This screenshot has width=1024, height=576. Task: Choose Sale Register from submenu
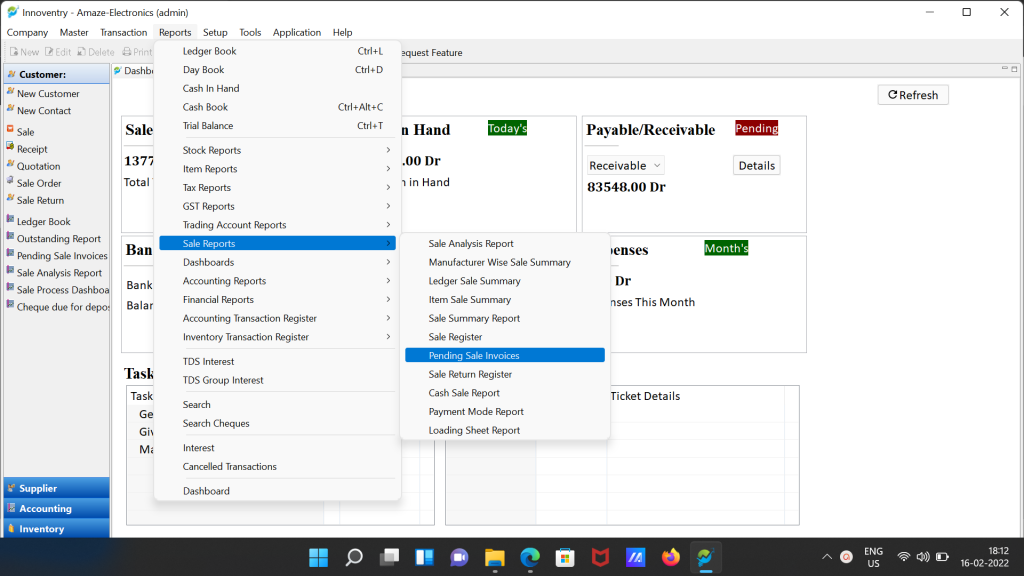pyautogui.click(x=505, y=337)
